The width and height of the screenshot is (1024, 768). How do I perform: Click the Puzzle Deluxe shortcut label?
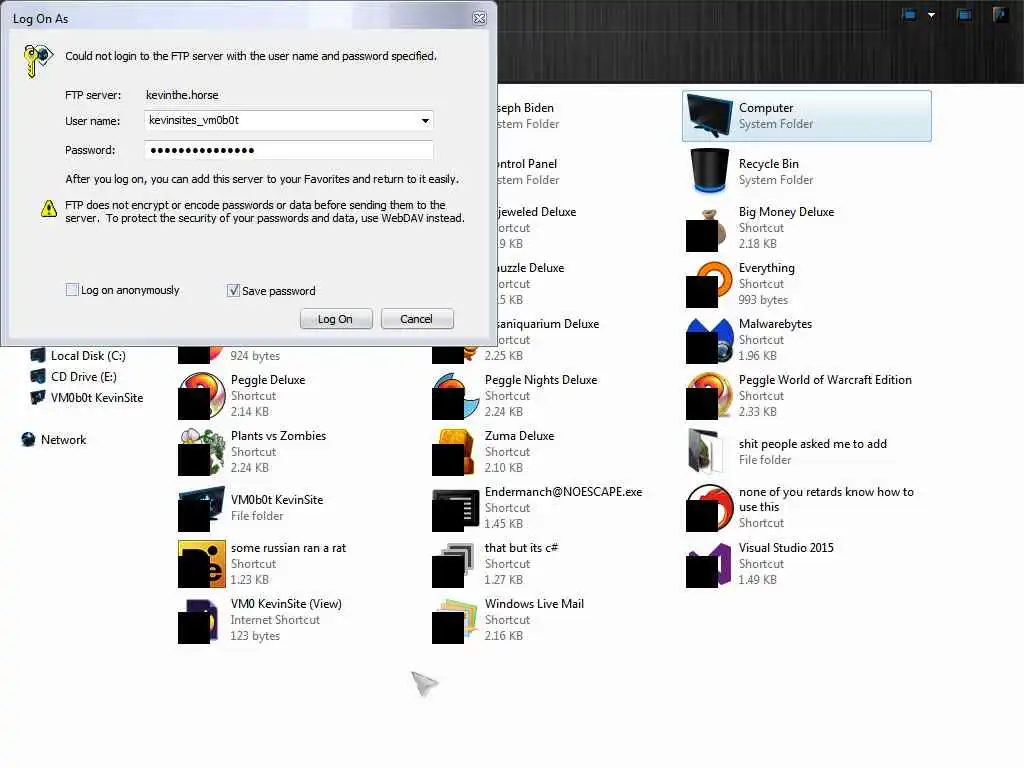(530, 268)
